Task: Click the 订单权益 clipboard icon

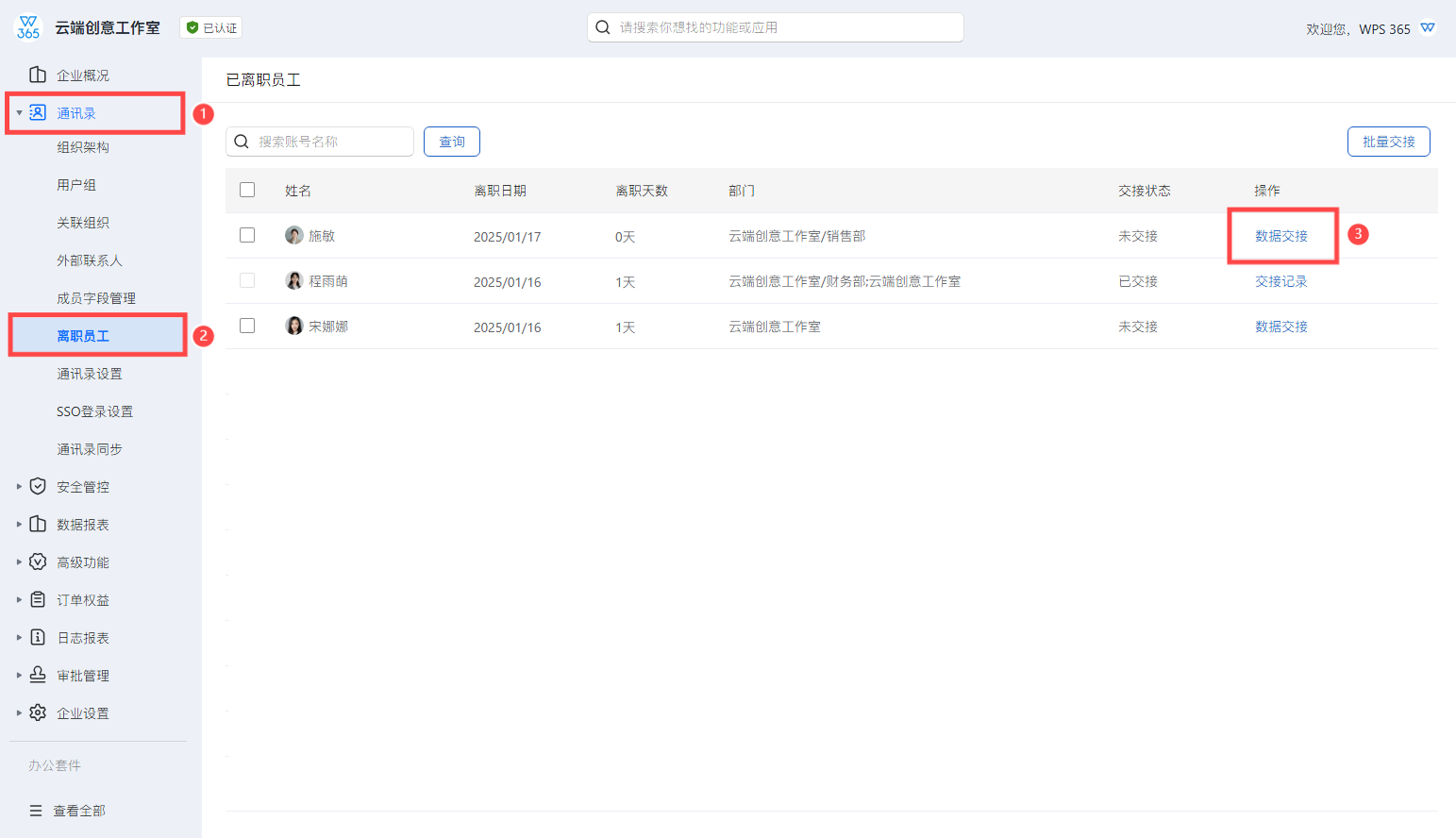Action: point(38,599)
